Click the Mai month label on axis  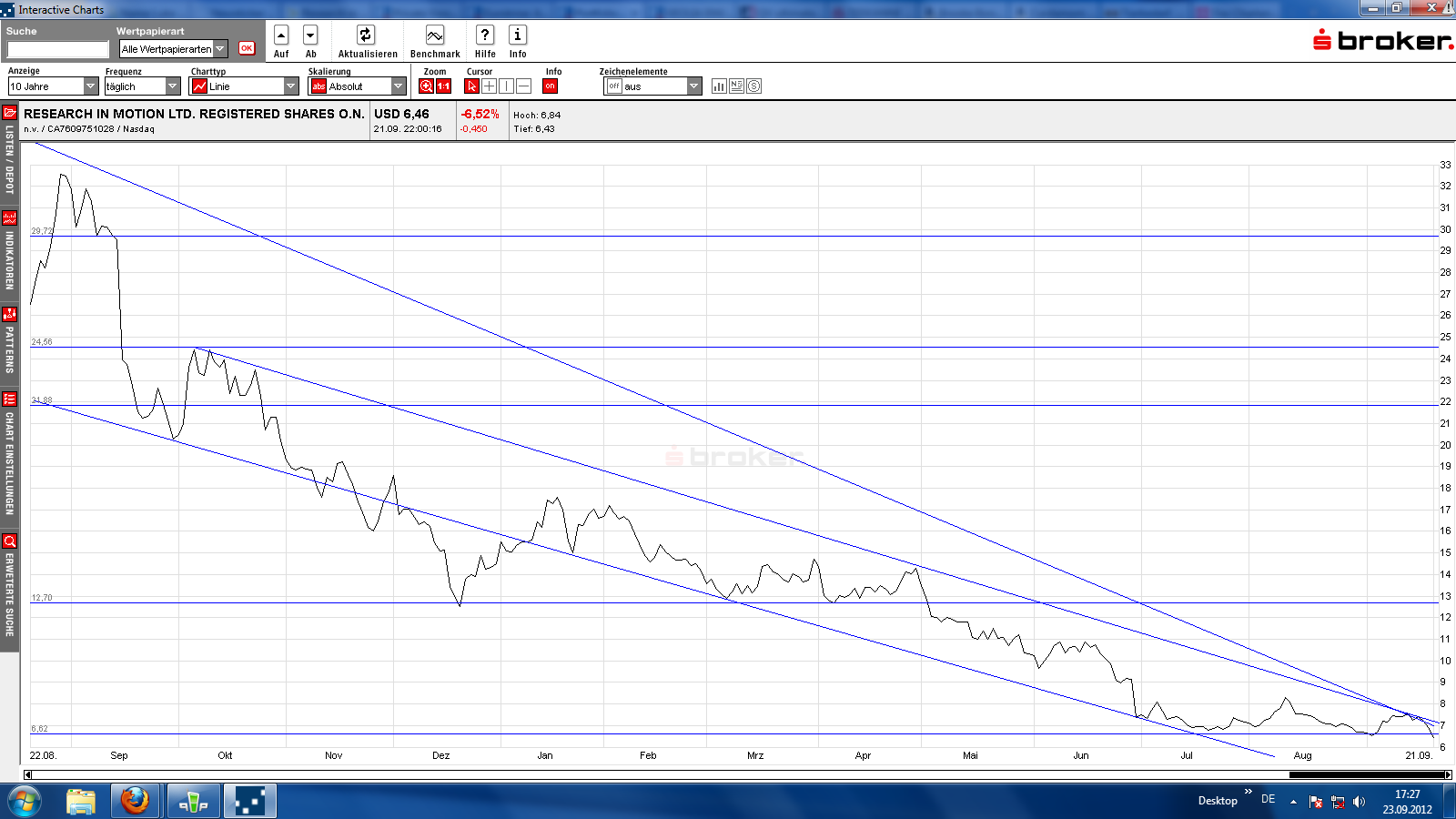(x=970, y=755)
